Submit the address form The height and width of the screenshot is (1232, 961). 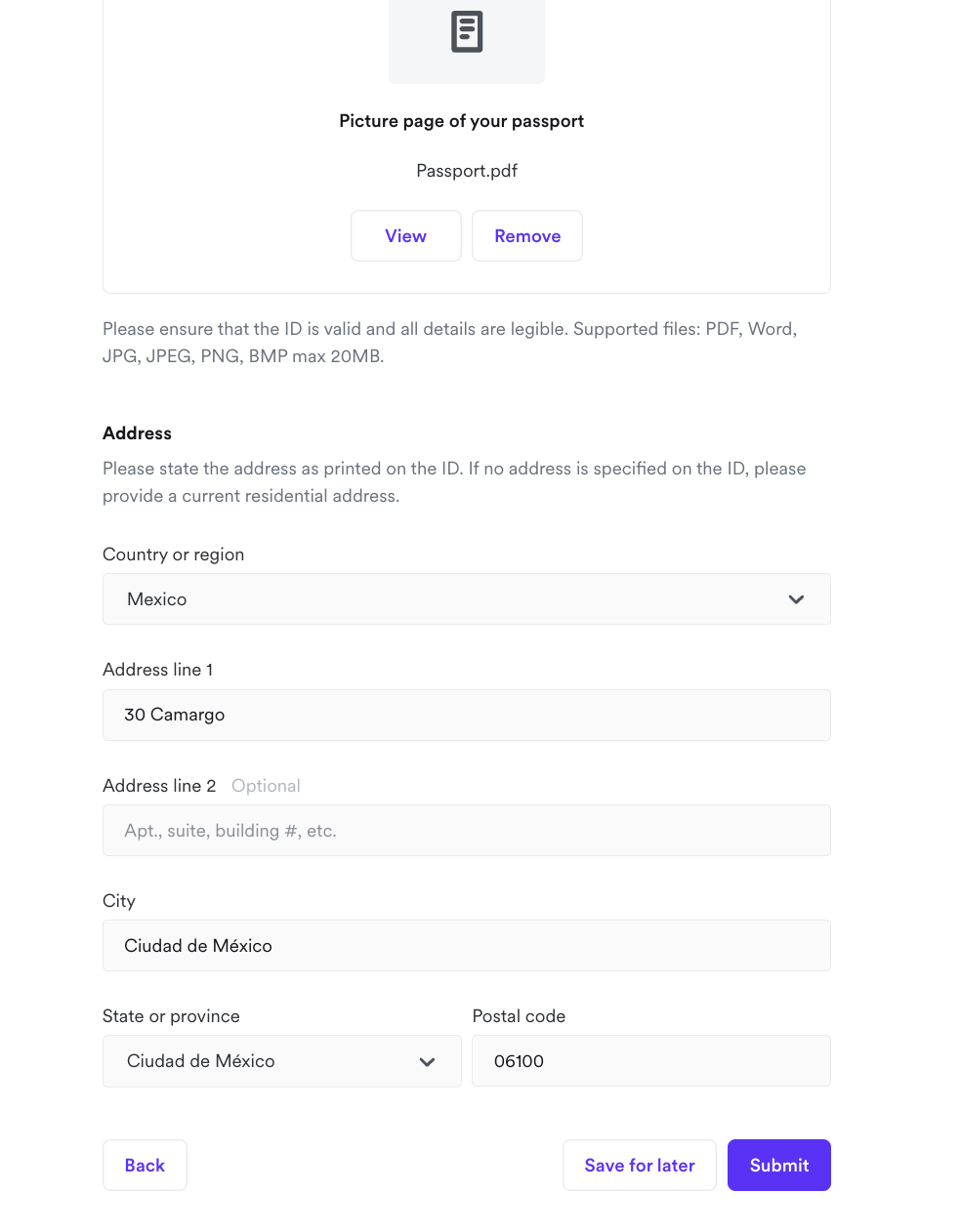point(778,1166)
